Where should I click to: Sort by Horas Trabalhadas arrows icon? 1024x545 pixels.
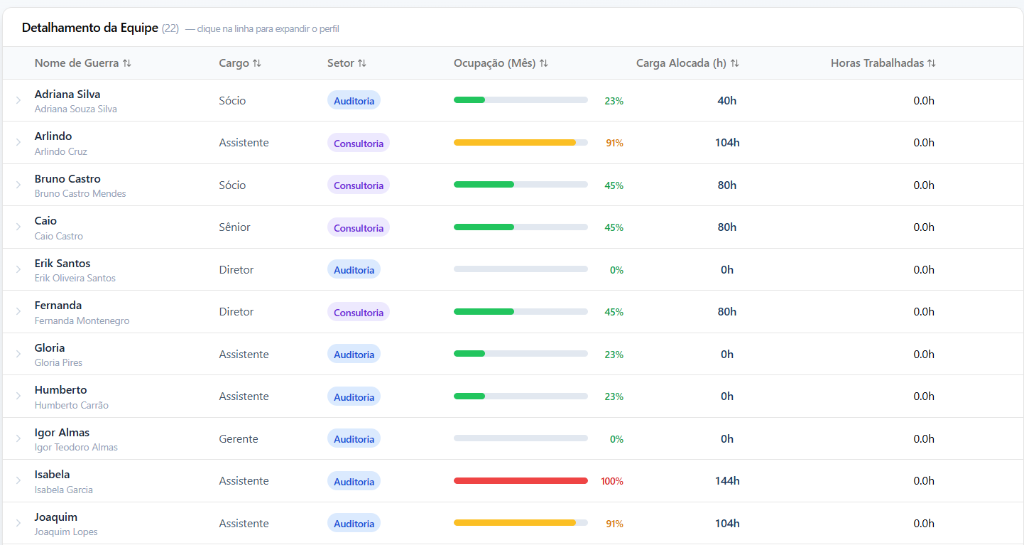(x=931, y=63)
